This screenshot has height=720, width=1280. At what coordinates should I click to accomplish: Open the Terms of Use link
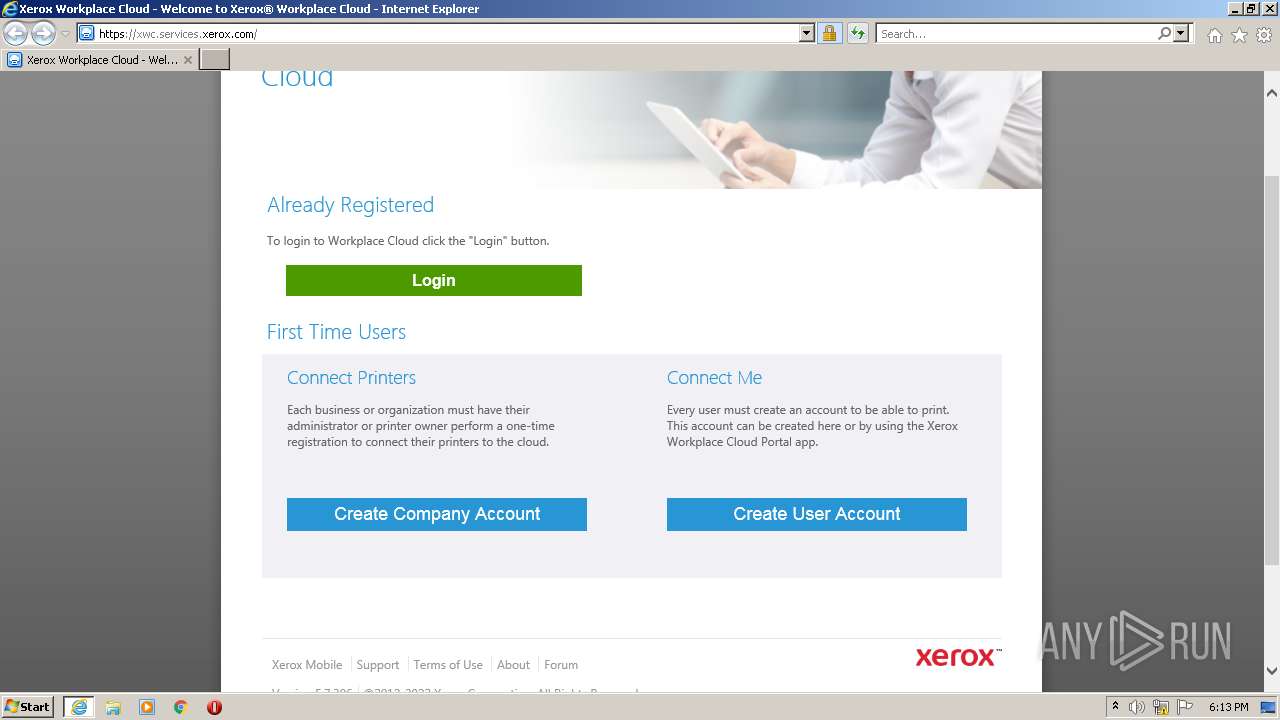tap(448, 665)
